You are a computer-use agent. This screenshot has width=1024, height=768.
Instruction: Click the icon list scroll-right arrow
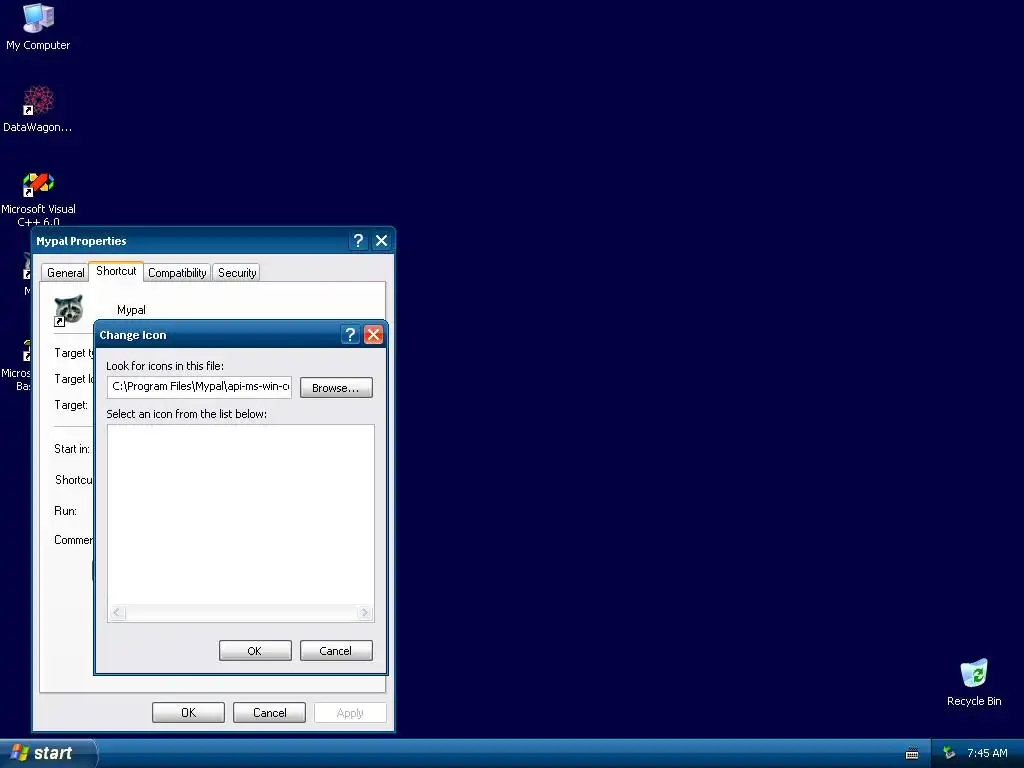coord(364,613)
